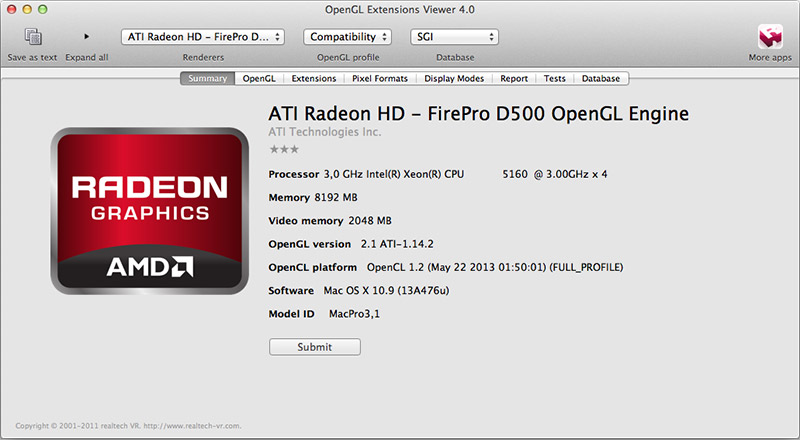The height and width of the screenshot is (440, 800).
Task: Switch to the OpenGL tab
Action: [x=259, y=78]
